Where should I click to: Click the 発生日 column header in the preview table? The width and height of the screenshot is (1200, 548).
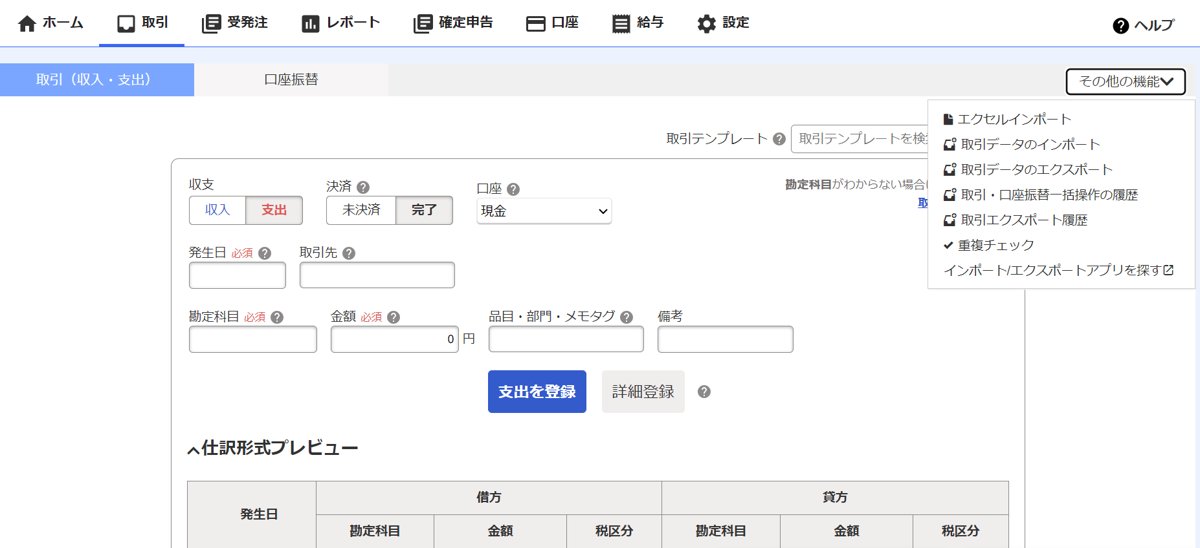coord(251,514)
